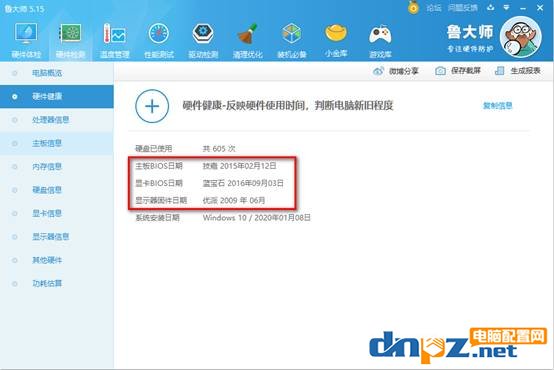This screenshot has height=370, width=554.
Task: Click the round plus icon beside 硬件健康
Action: (x=152, y=106)
